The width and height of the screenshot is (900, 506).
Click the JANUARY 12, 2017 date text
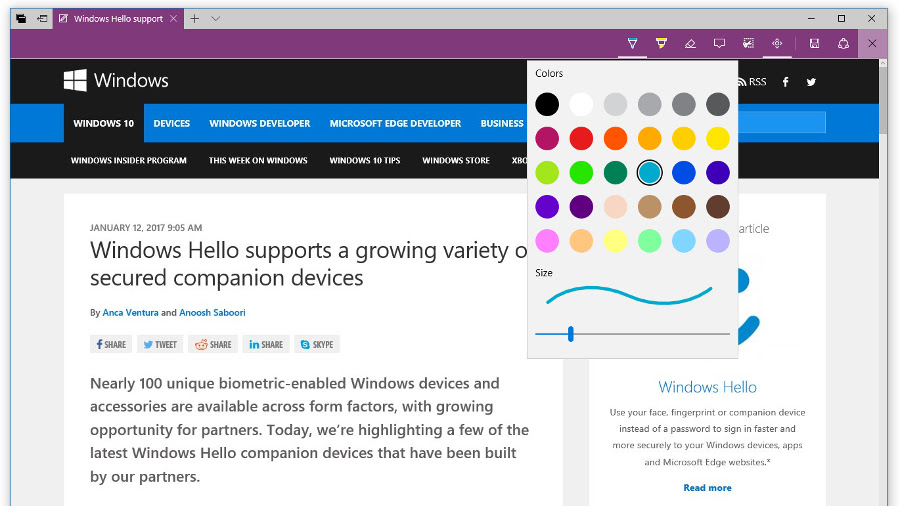[x=146, y=228]
